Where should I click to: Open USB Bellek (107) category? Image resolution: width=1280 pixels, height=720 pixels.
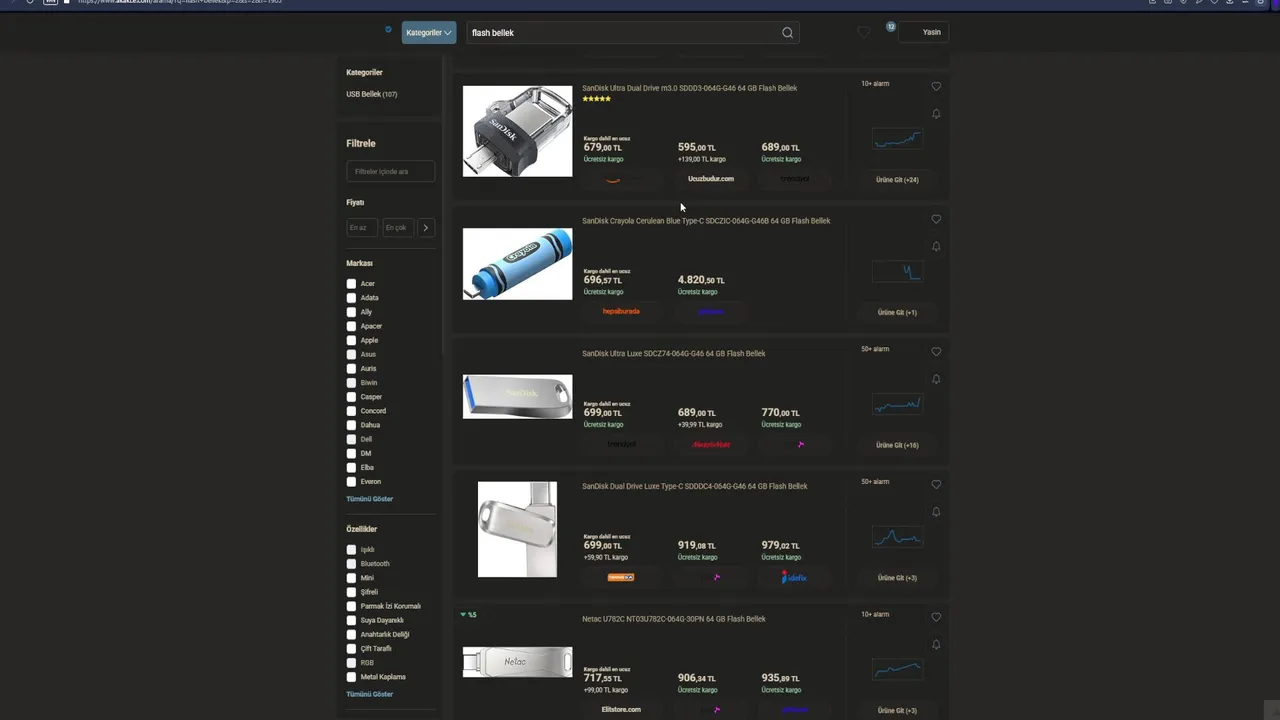pos(372,94)
